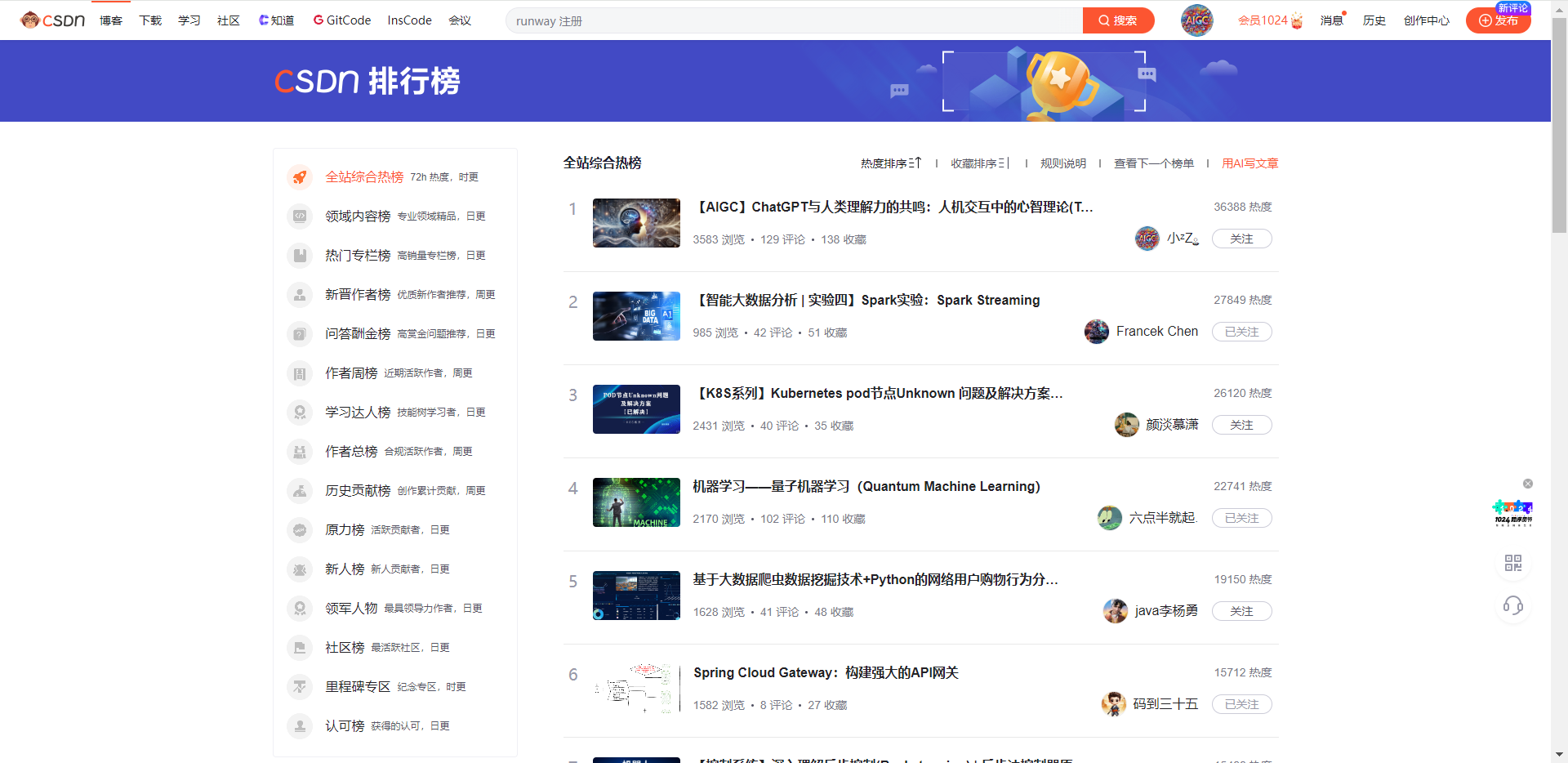Open 社区 in the top navigation
The width and height of the screenshot is (1568, 763).
click(229, 20)
